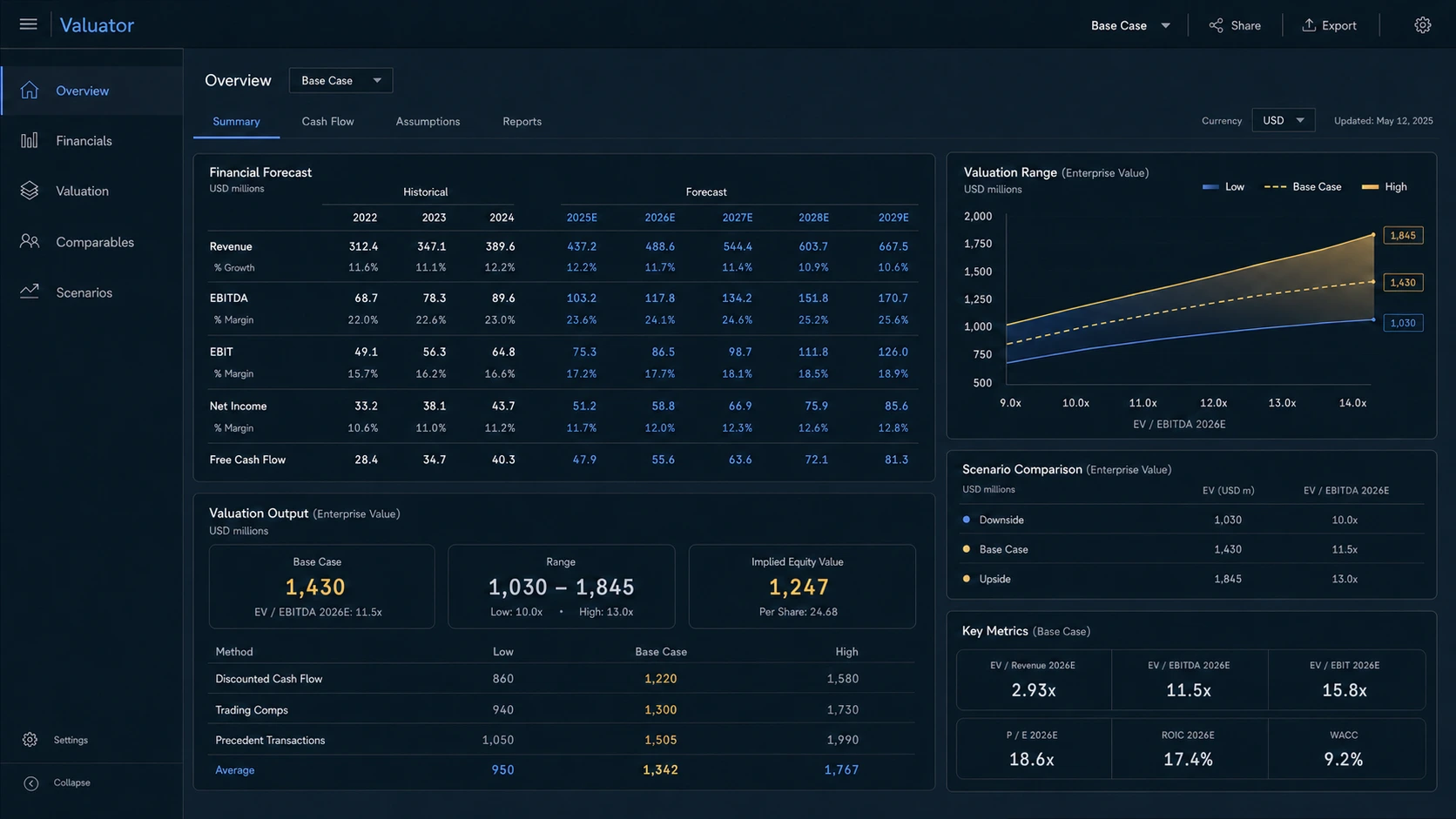Click the Upside EV value 1,845

coord(1228,579)
